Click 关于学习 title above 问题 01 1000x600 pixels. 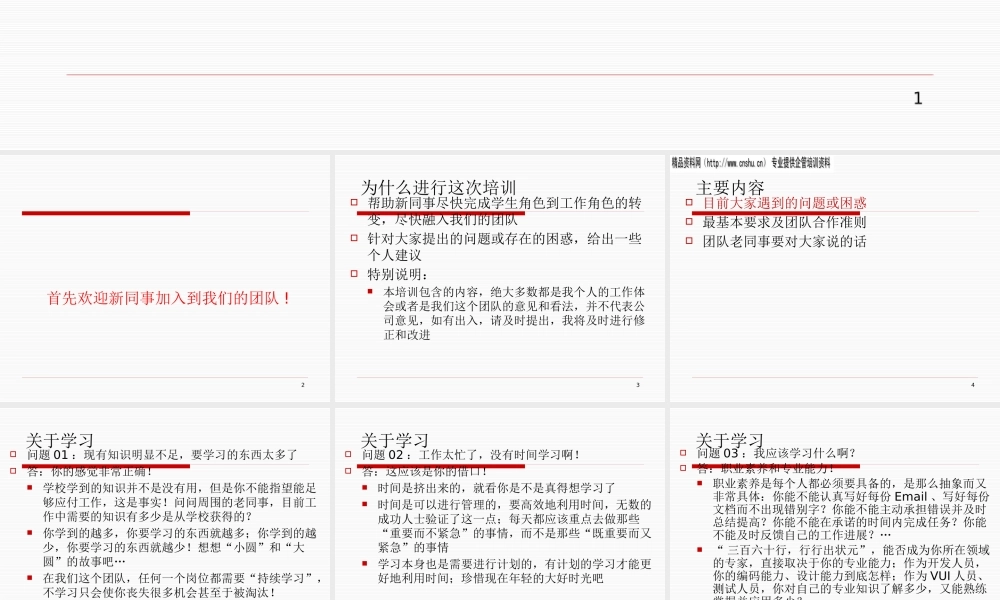point(59,440)
